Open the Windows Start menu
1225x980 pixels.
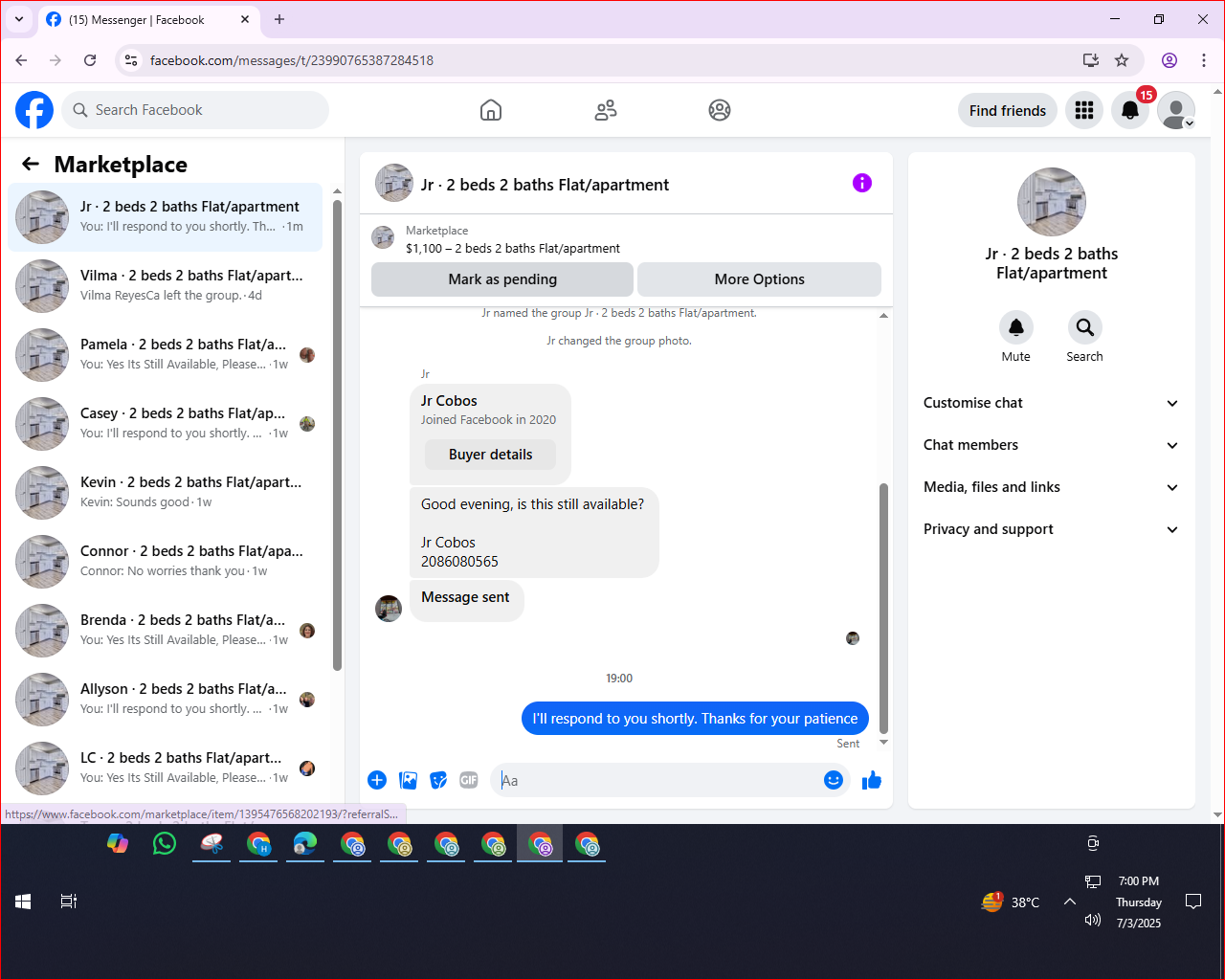23,902
